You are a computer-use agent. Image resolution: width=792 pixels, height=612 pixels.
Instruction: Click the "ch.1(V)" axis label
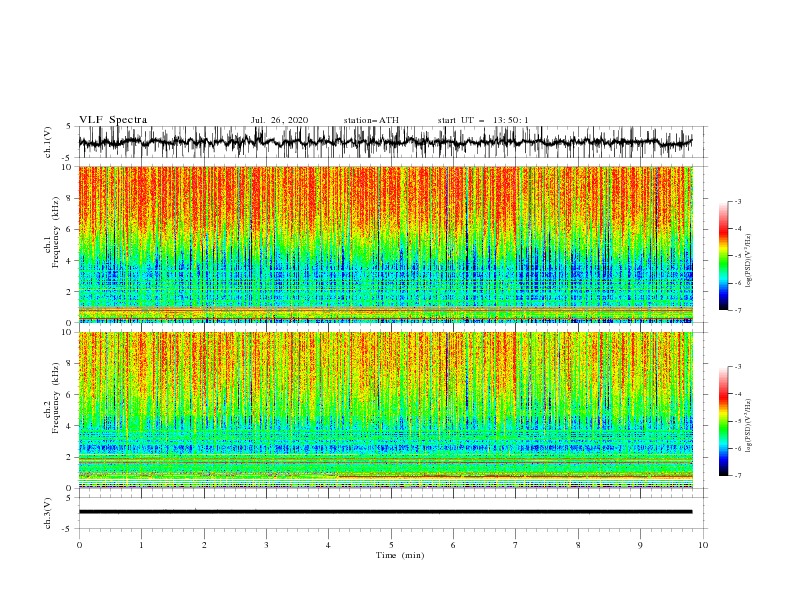48,142
